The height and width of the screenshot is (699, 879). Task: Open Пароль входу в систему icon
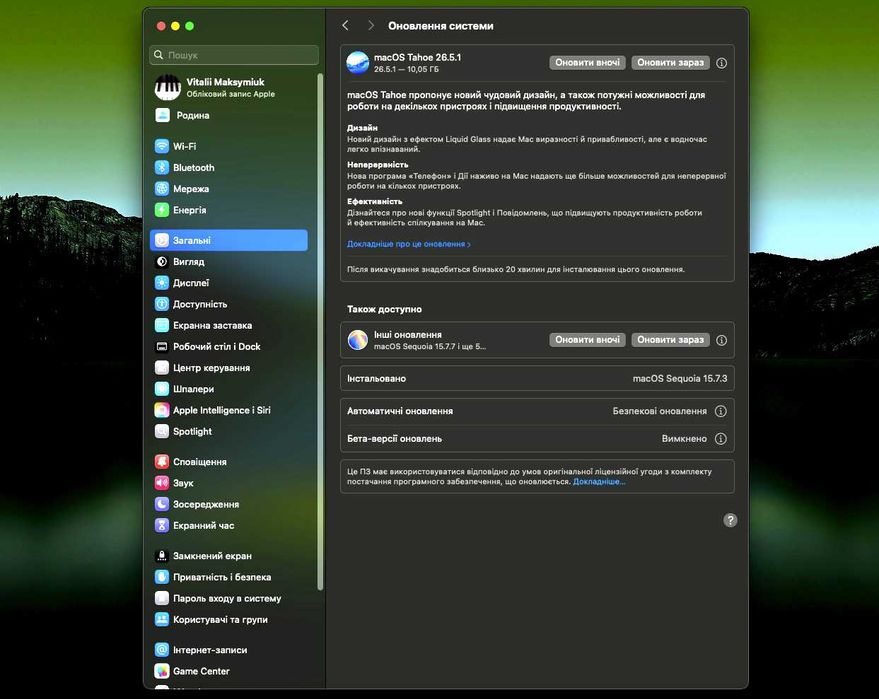161,598
